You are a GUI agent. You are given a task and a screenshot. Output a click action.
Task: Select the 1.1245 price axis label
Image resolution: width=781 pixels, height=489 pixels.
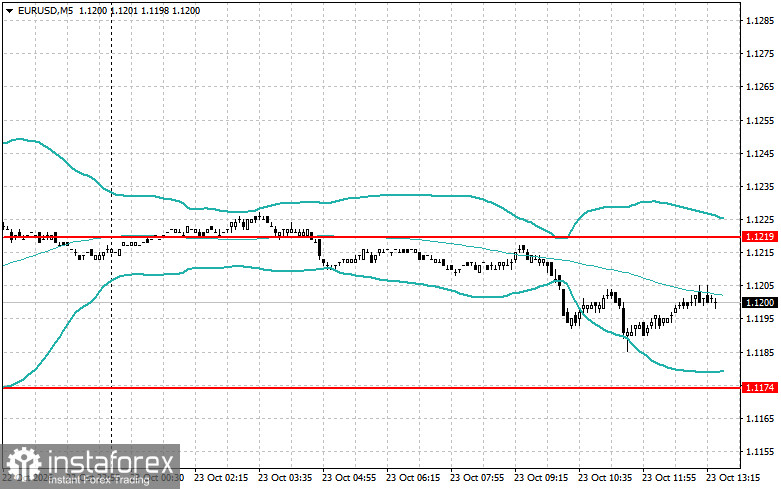761,153
